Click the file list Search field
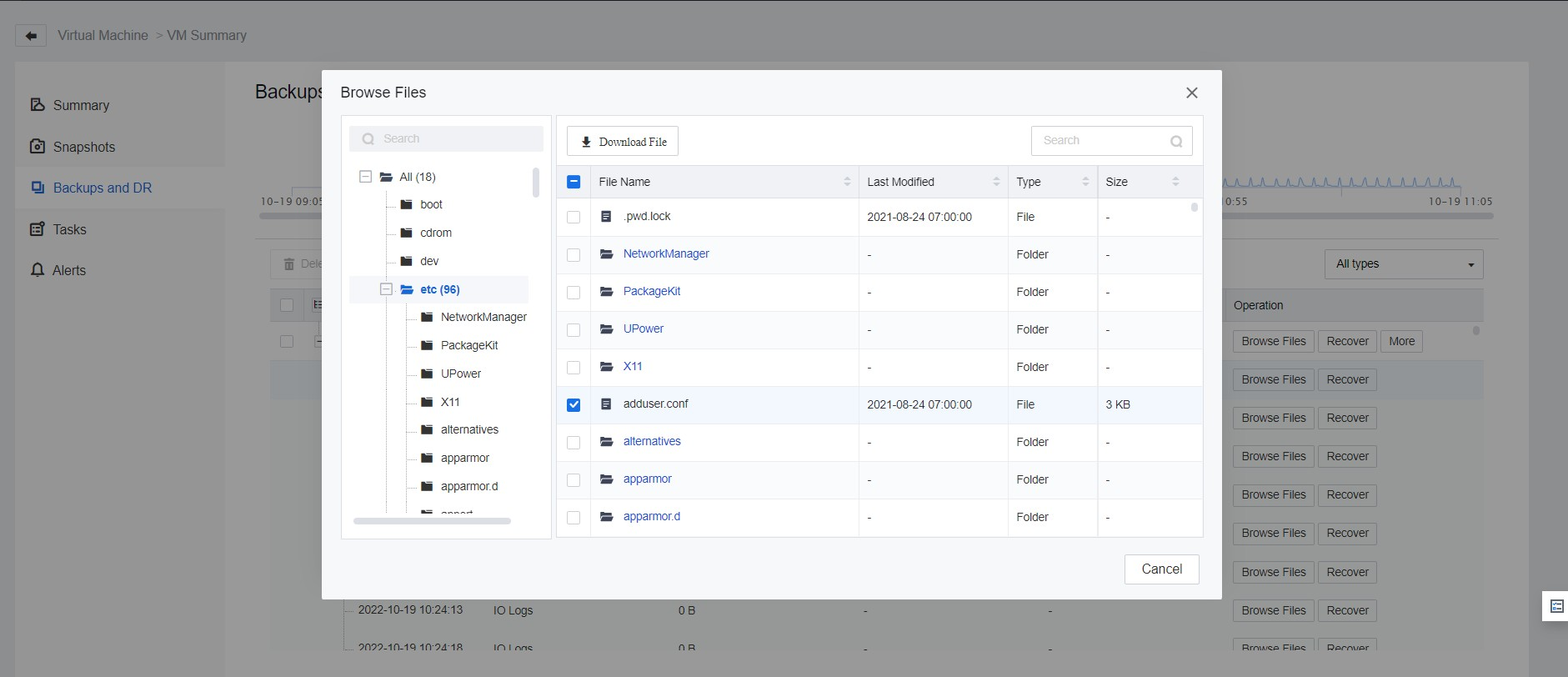Viewport: 1568px width, 677px height. 1112,141
